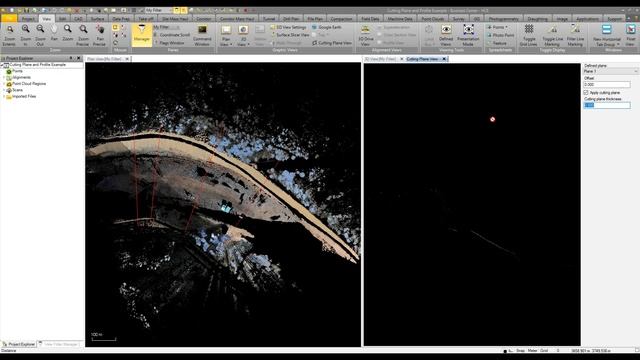The image size is (640, 360).
Task: Click Filter Line Marking
Action: pyautogui.click(x=575, y=36)
